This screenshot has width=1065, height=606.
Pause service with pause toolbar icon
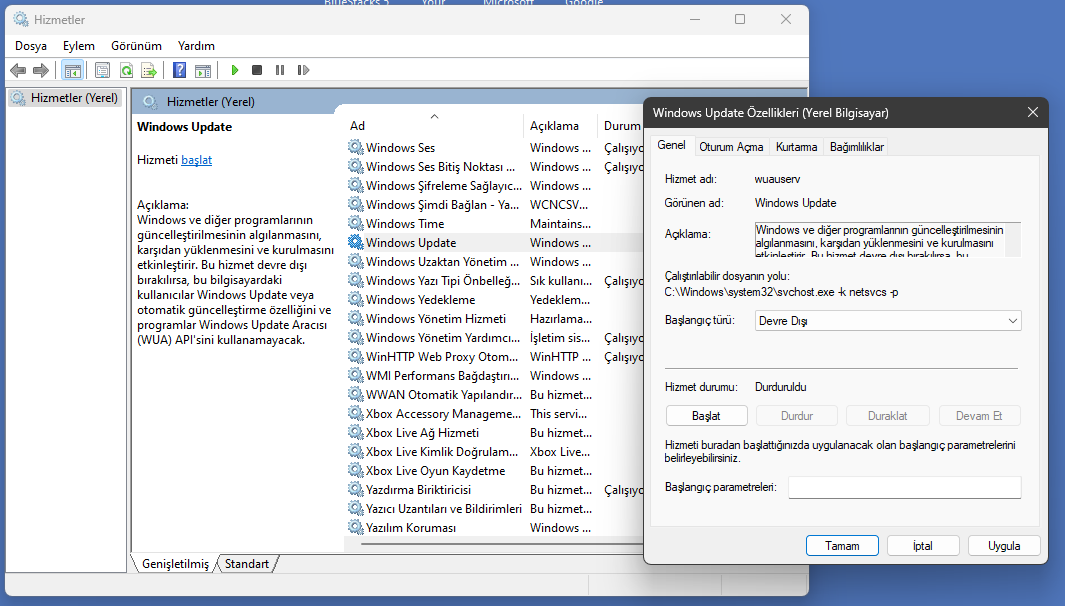click(x=280, y=70)
